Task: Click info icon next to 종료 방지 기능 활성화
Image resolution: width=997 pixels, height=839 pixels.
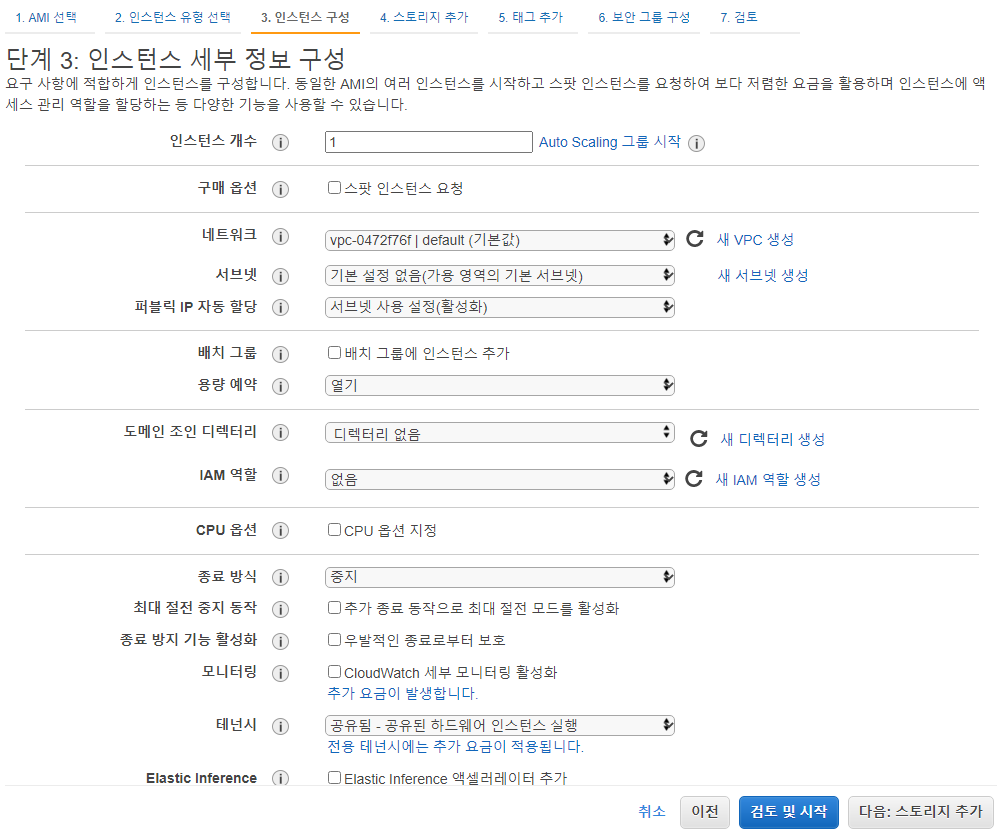Action: (280, 641)
